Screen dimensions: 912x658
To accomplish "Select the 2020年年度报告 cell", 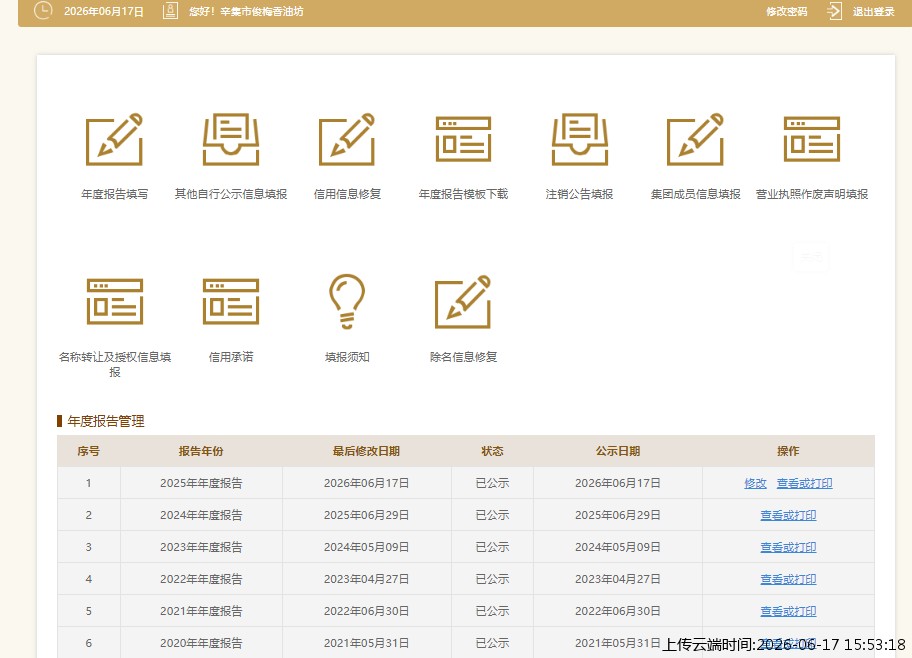I will [x=201, y=643].
